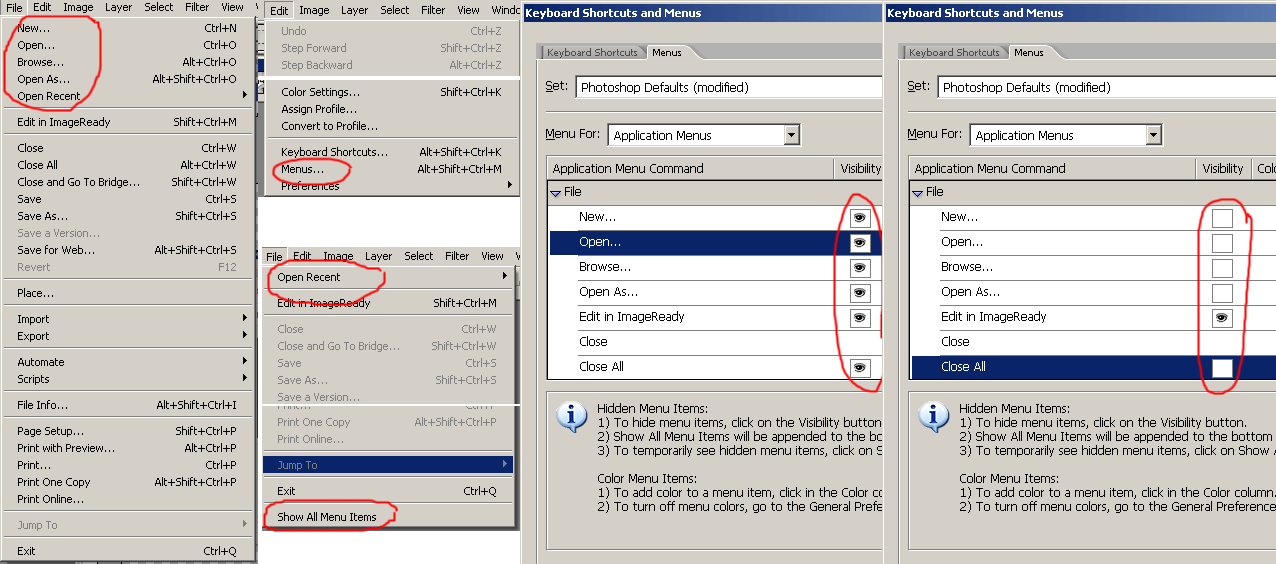Open Menu For dropdown in dialog with hidden items
This screenshot has width=1276, height=564.
(1154, 135)
